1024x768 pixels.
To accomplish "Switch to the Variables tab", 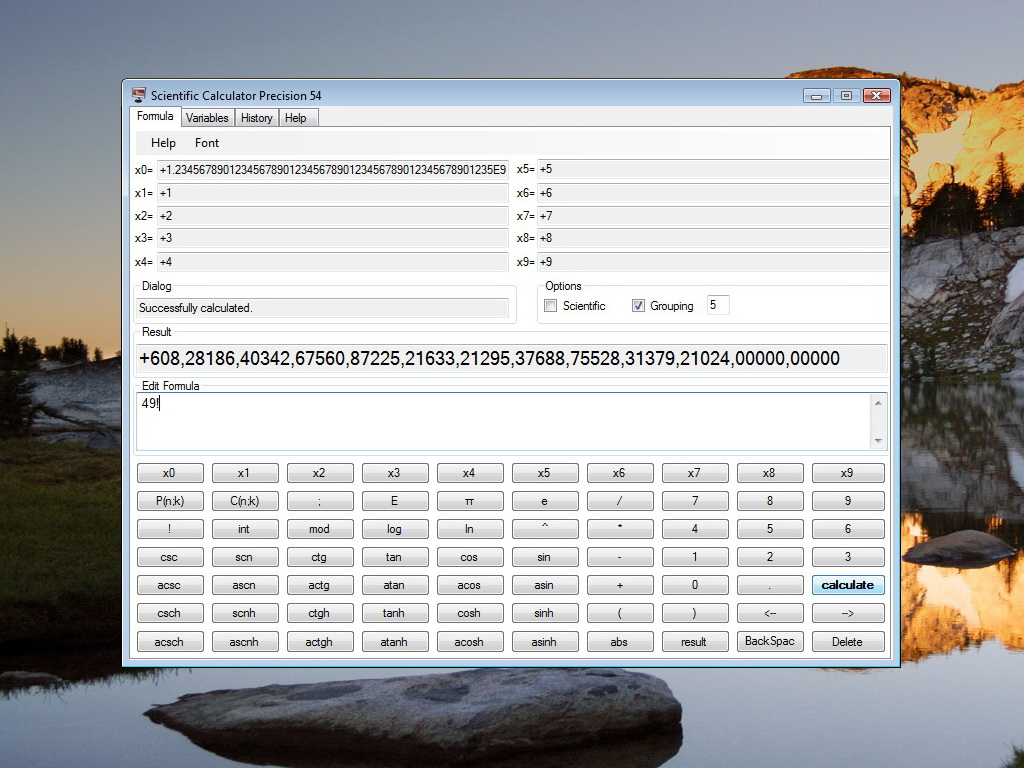I will click(207, 118).
